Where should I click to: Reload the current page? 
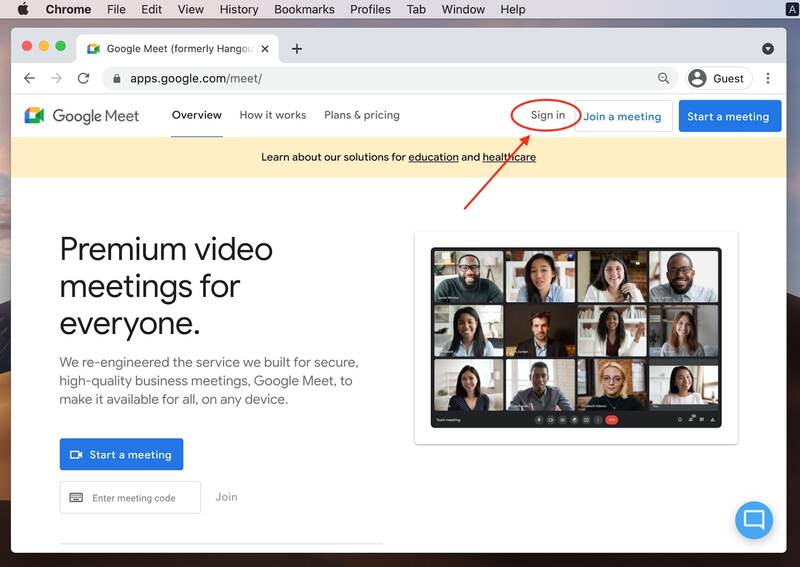[84, 78]
